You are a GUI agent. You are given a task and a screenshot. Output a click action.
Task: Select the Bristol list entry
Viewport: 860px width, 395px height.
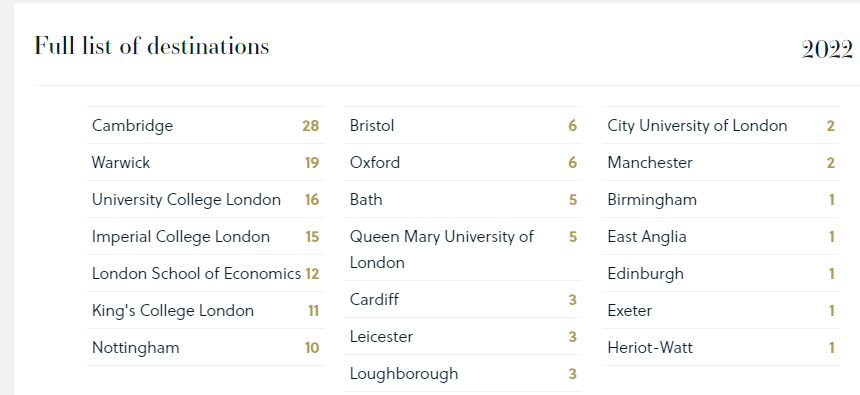pos(463,126)
